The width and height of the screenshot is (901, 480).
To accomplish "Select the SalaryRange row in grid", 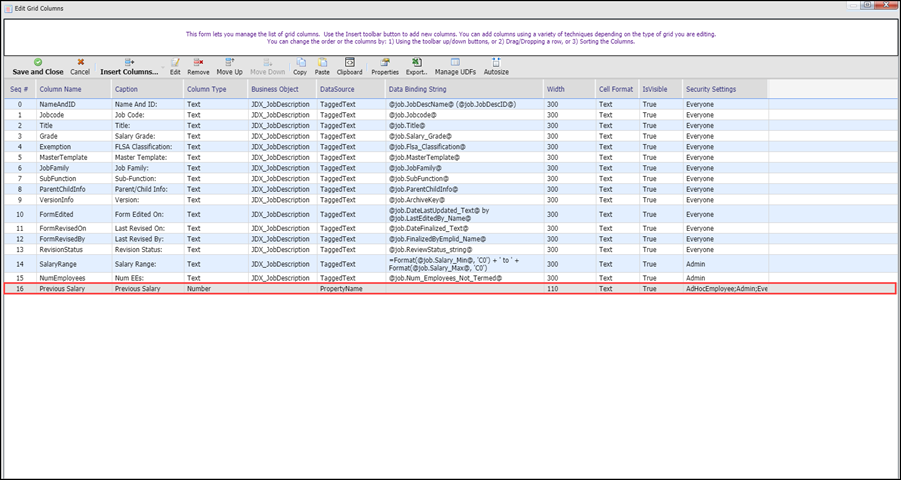I will click(450, 264).
